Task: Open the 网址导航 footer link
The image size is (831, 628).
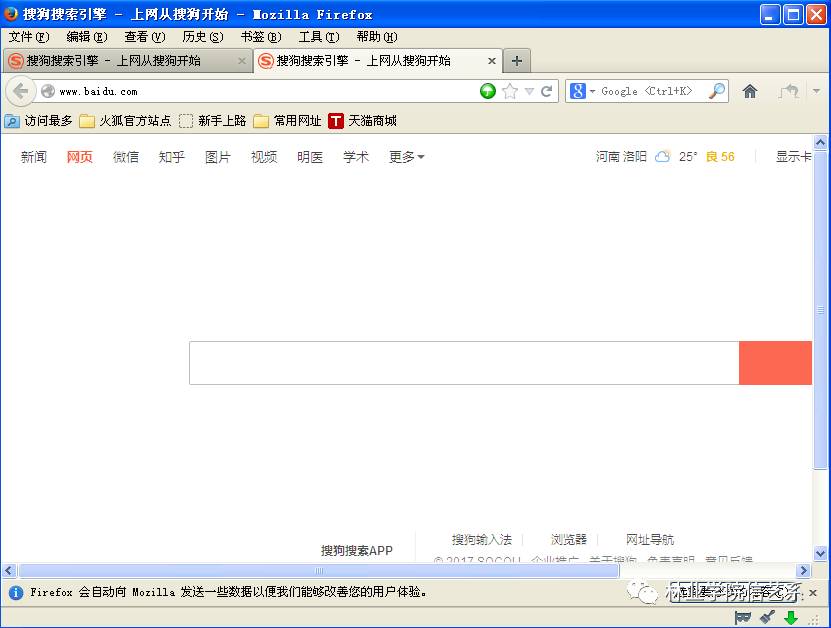Action: click(650, 539)
